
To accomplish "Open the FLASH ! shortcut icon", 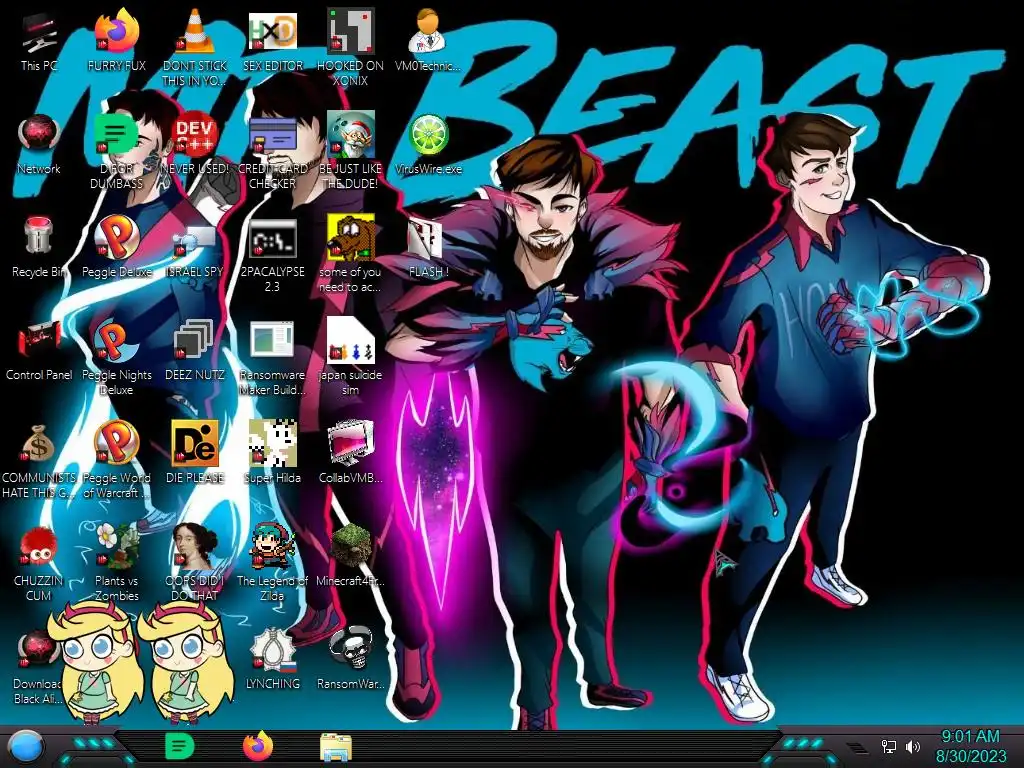I will 426,239.
